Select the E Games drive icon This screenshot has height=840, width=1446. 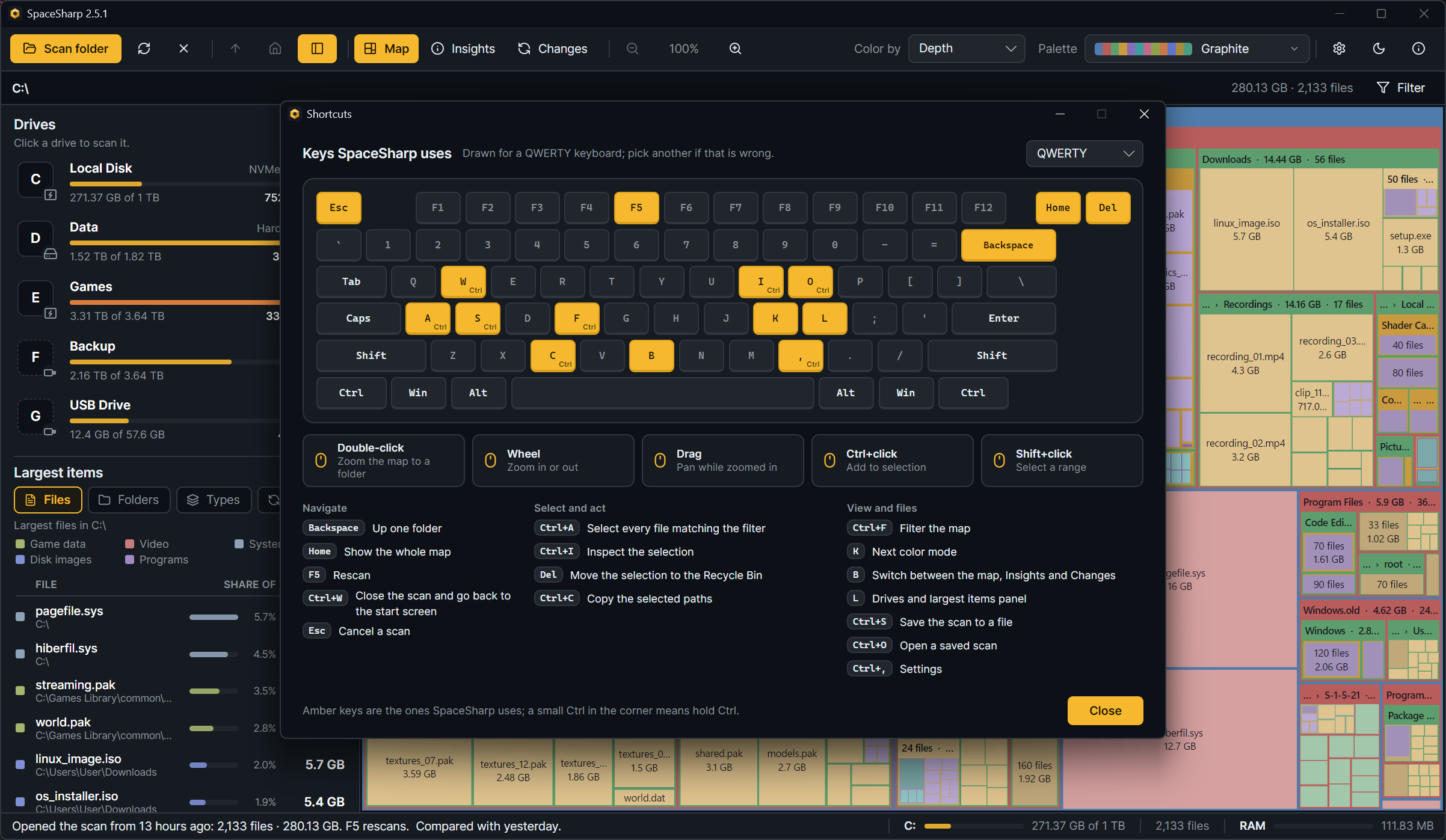35,298
